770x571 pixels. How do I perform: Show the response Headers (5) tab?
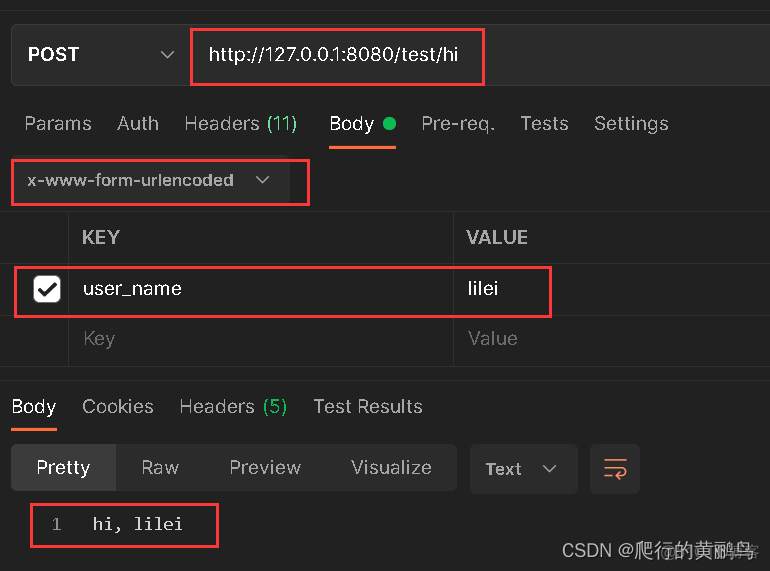tap(233, 407)
